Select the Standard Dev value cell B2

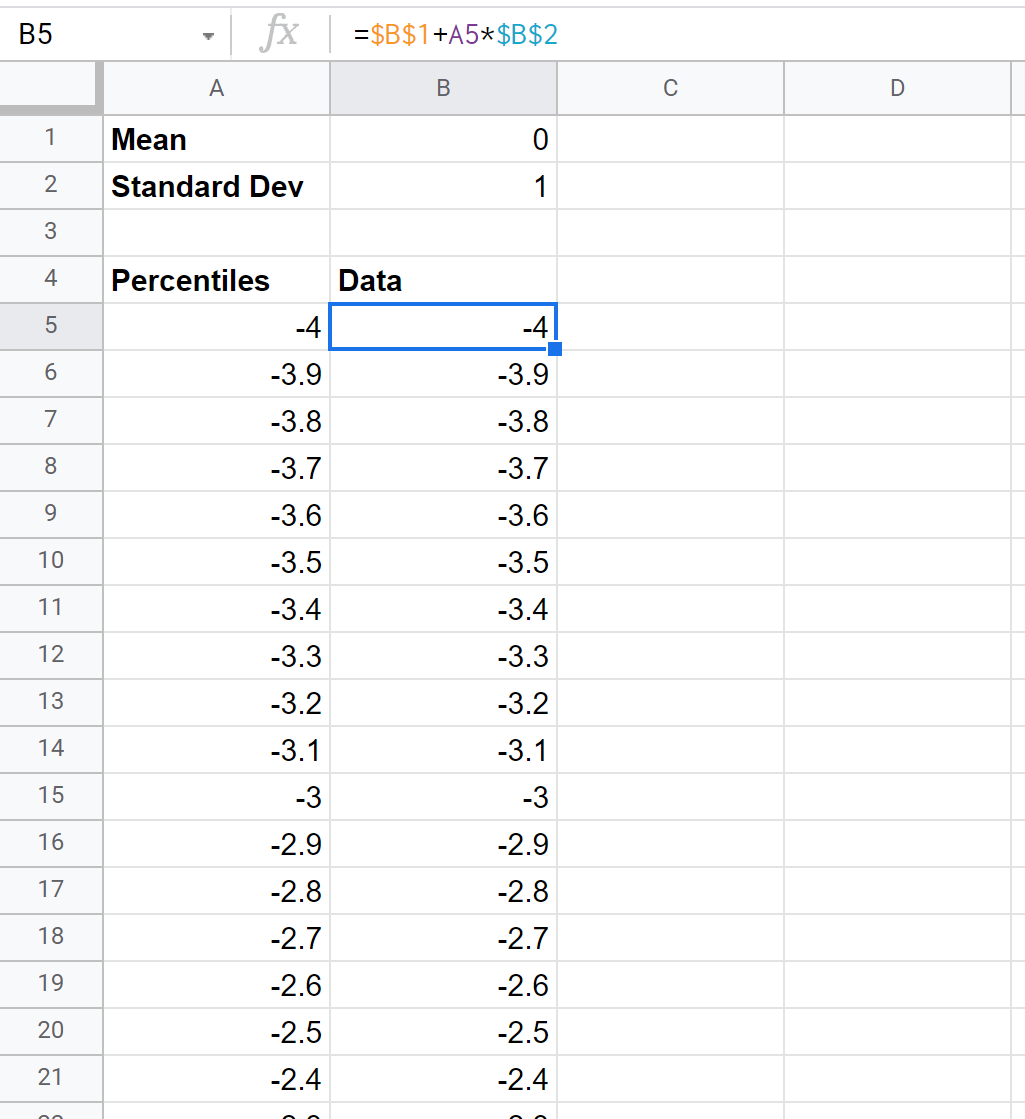click(443, 186)
